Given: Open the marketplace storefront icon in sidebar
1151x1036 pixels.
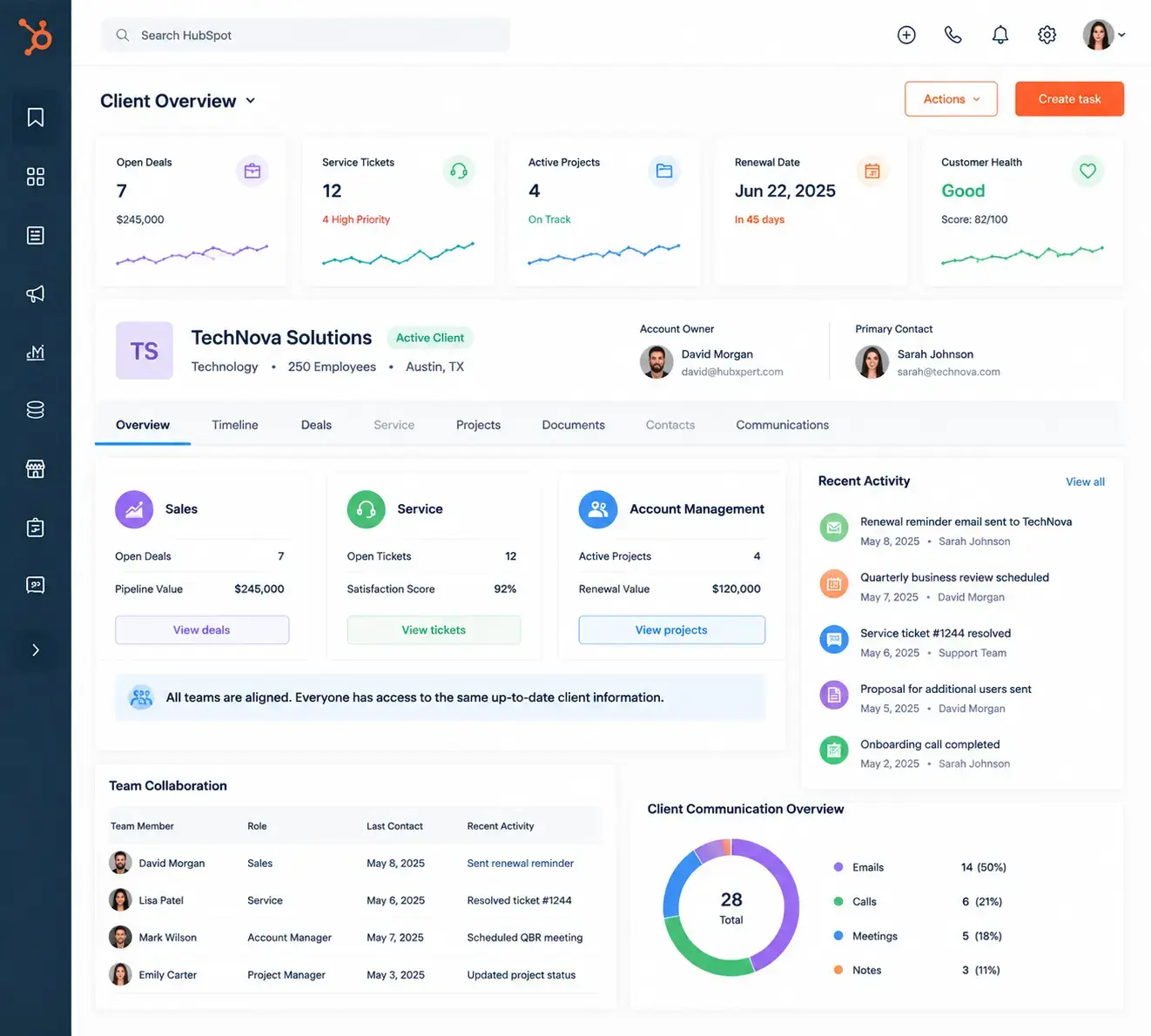Looking at the screenshot, I should click(x=36, y=468).
